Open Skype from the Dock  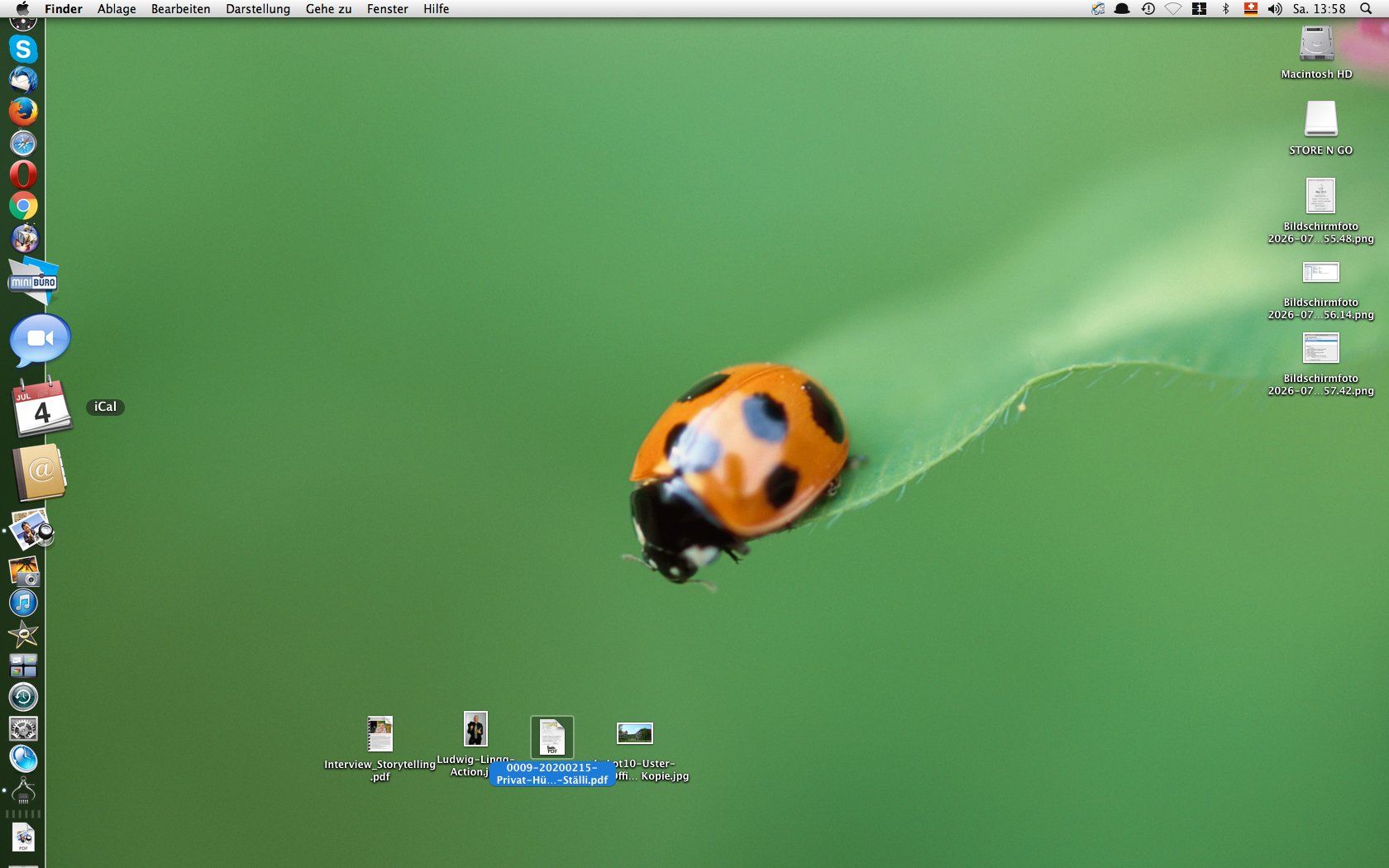tap(23, 49)
